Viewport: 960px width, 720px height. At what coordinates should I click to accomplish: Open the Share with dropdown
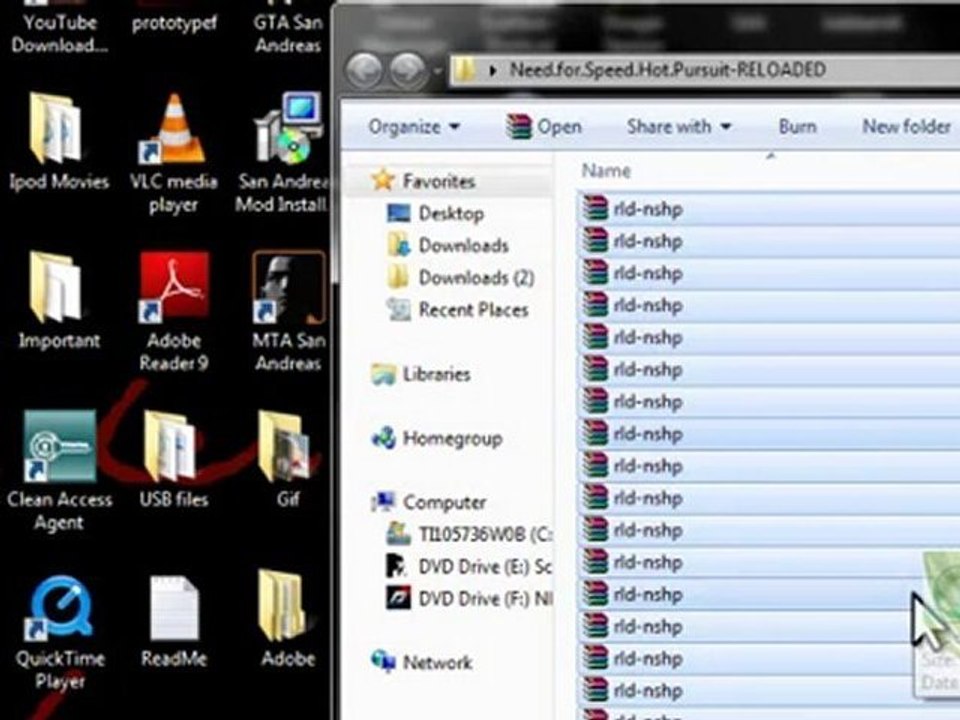pos(679,127)
